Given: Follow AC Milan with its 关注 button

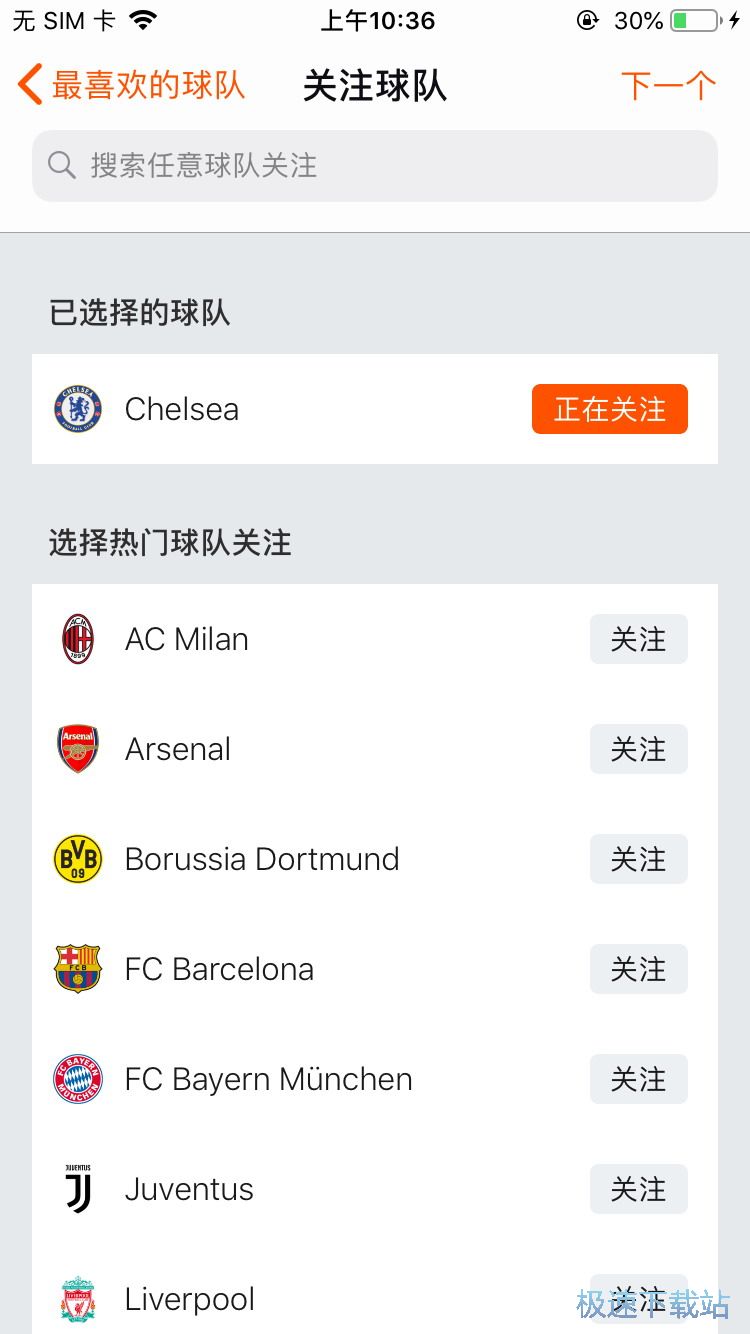Looking at the screenshot, I should (x=638, y=639).
